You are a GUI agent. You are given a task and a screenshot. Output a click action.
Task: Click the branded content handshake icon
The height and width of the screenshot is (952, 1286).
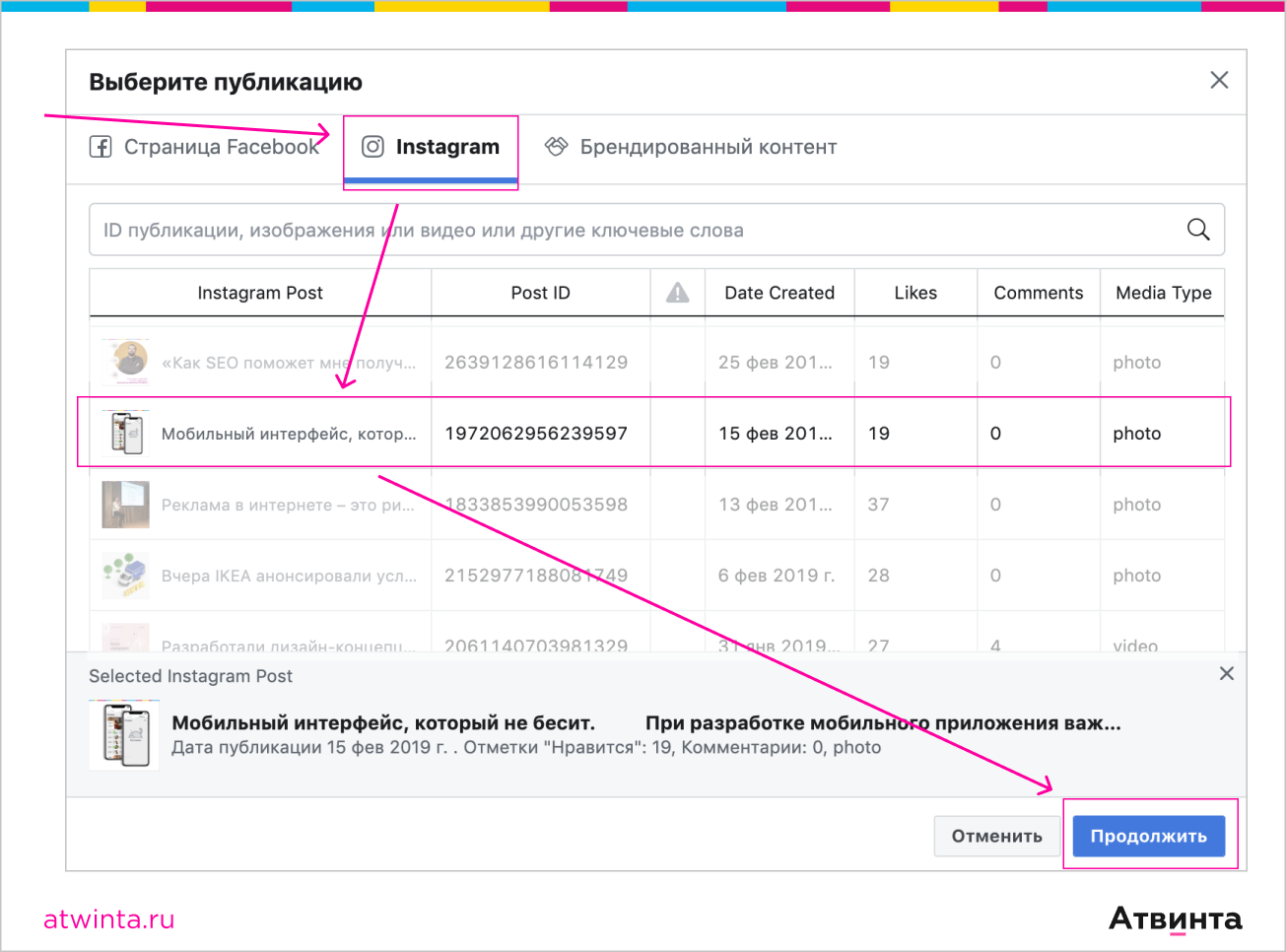557,147
